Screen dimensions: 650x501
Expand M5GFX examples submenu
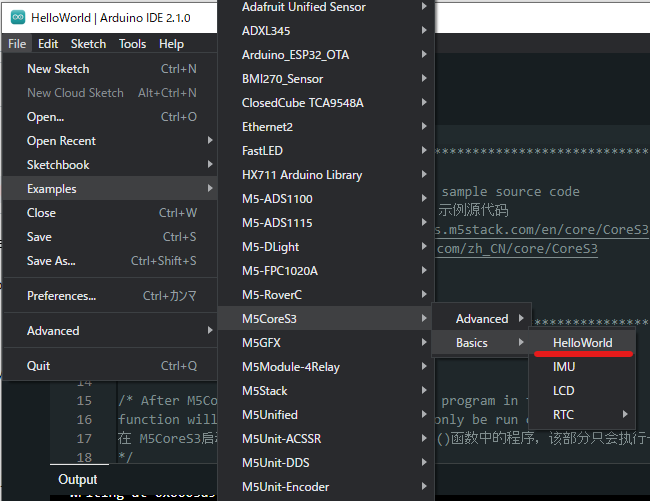pyautogui.click(x=326, y=343)
